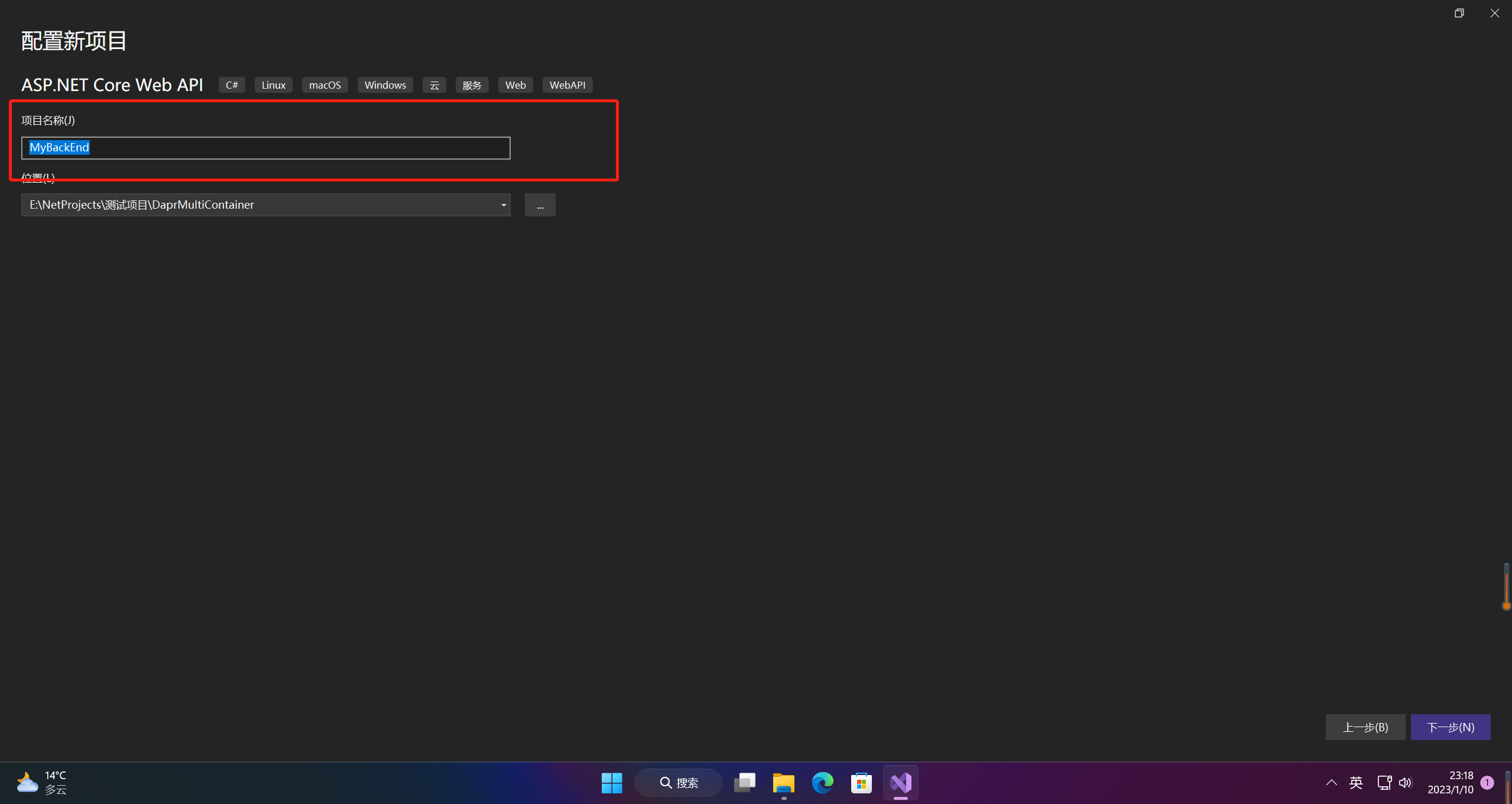1512x804 pixels.
Task: Switch the 英 input method indicator
Action: point(1356,783)
